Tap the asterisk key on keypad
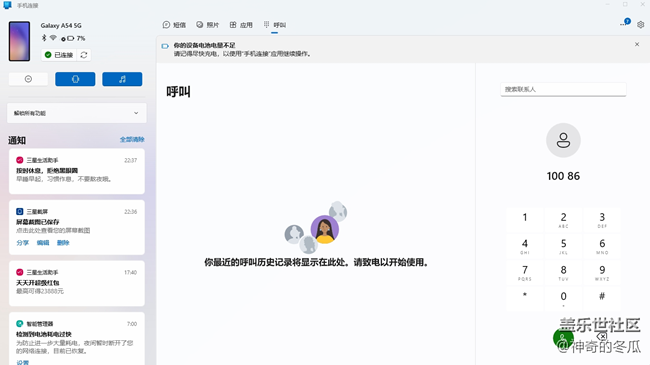 tap(524, 298)
